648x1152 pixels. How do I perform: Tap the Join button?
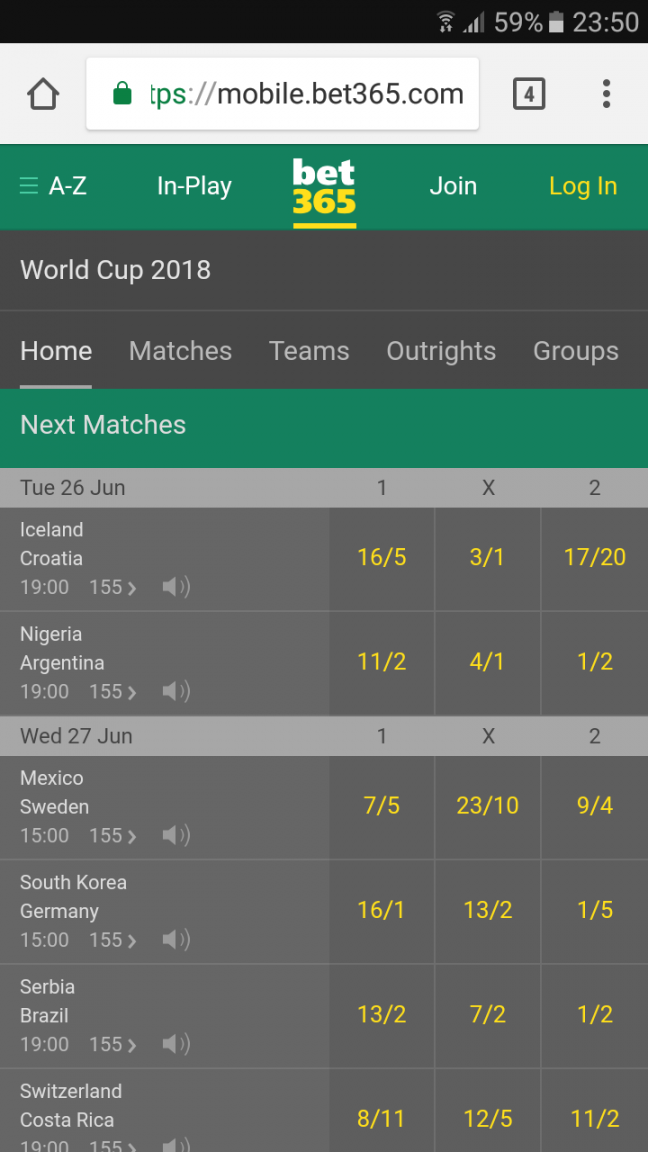(x=453, y=187)
